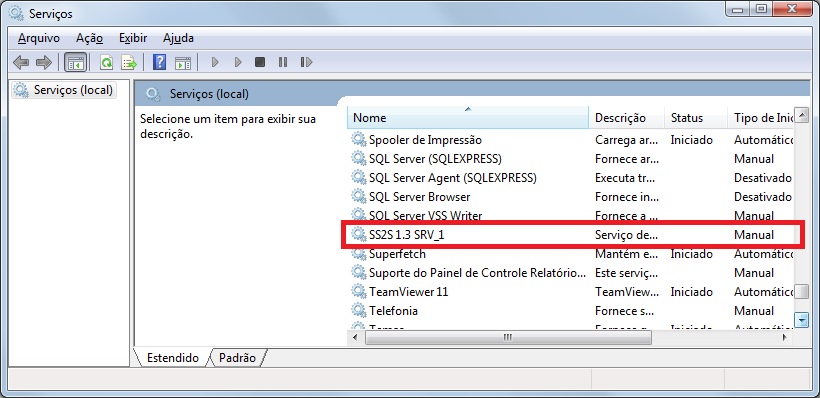This screenshot has width=820, height=398.
Task: Click the Start service play icon
Action: click(214, 63)
